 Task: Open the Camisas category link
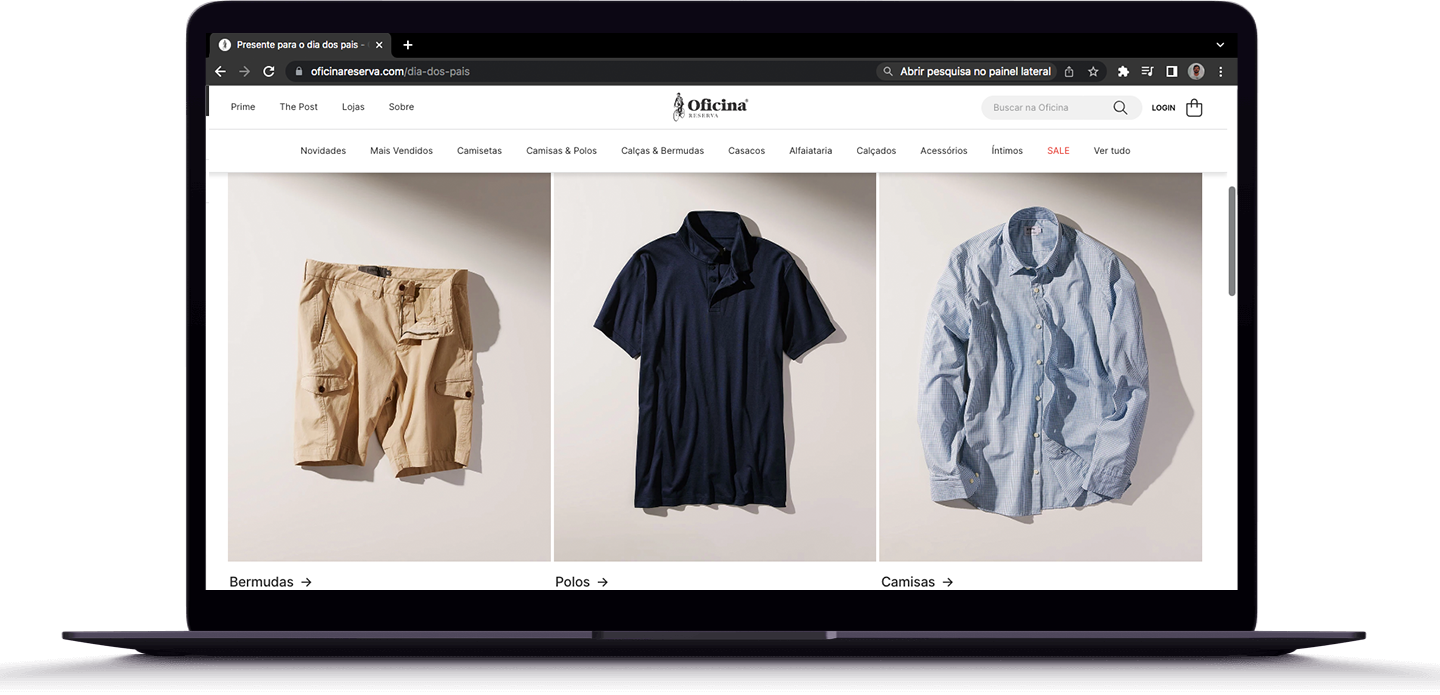(917, 581)
